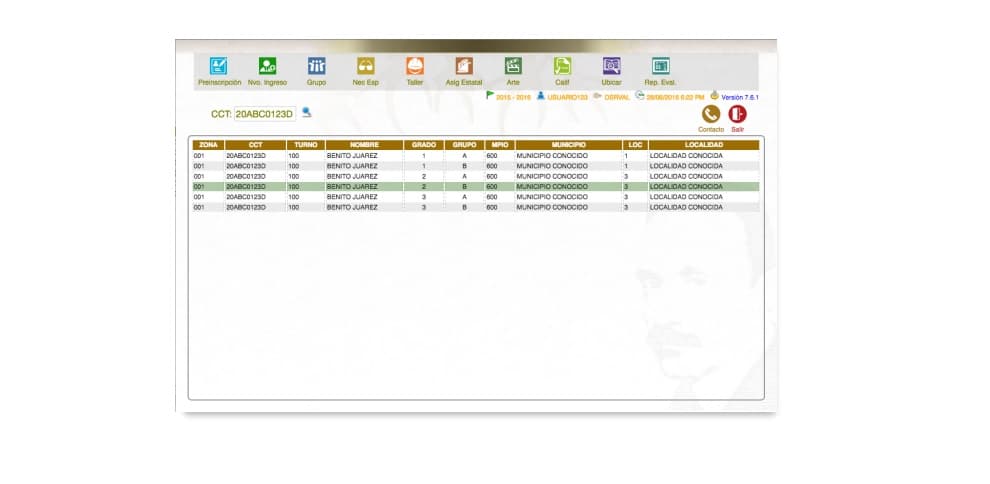The height and width of the screenshot is (484, 990).
Task: Click the Nvo. Ingreso icon
Action: tap(267, 66)
